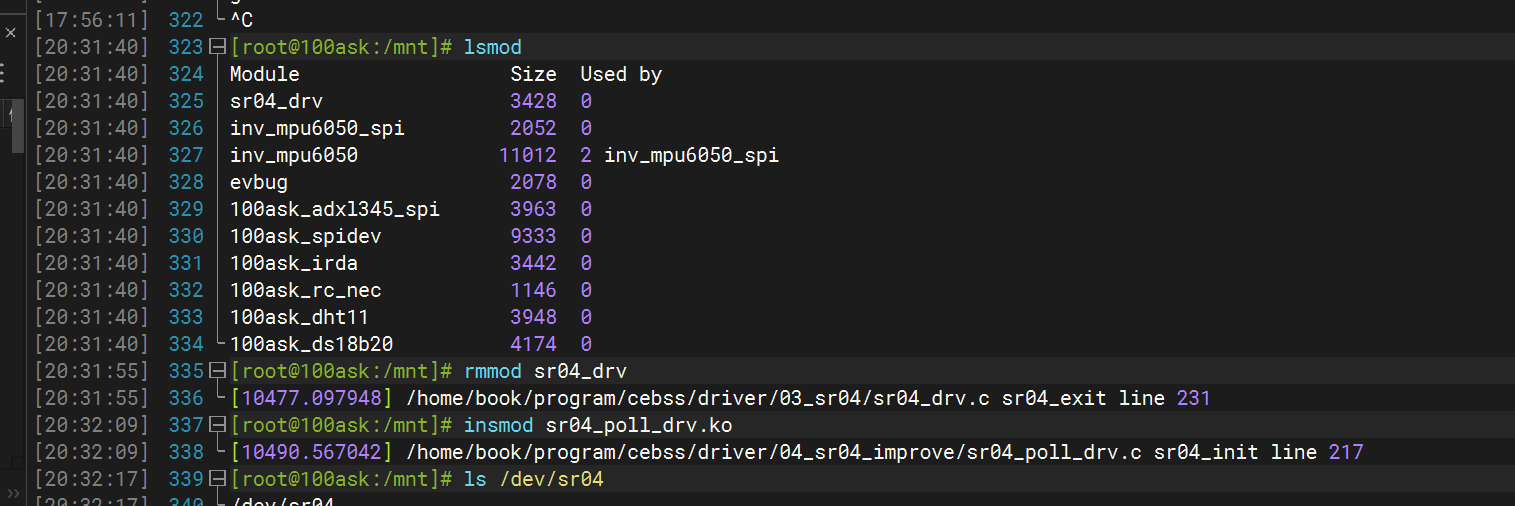Collapse the insmod sr04_poll_drv.ko block at line 337

(219, 425)
